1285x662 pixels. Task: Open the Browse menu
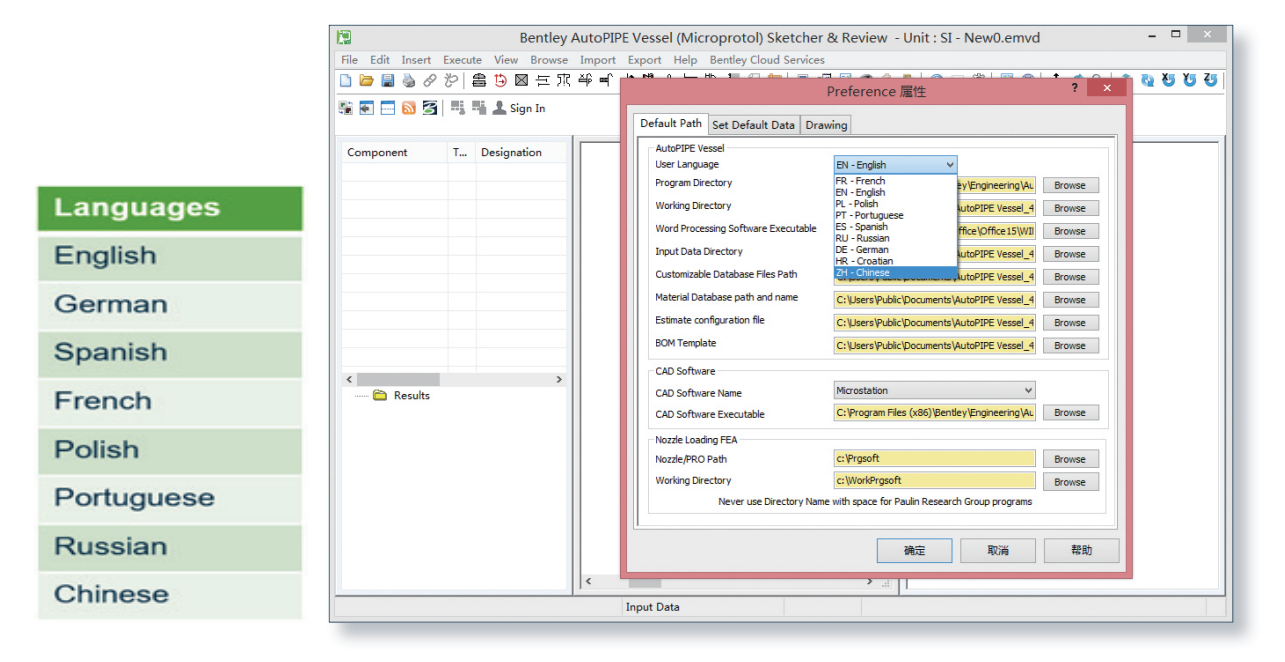pos(549,60)
